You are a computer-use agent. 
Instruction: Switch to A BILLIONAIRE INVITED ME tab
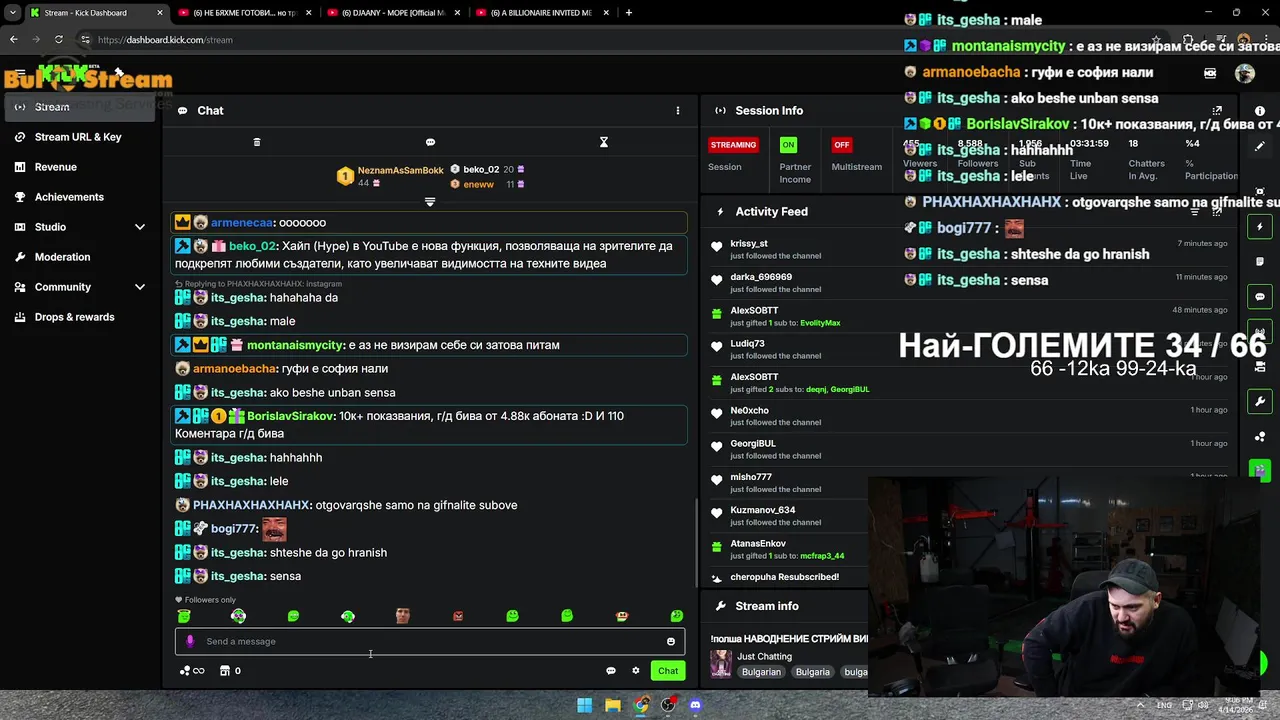pos(540,13)
